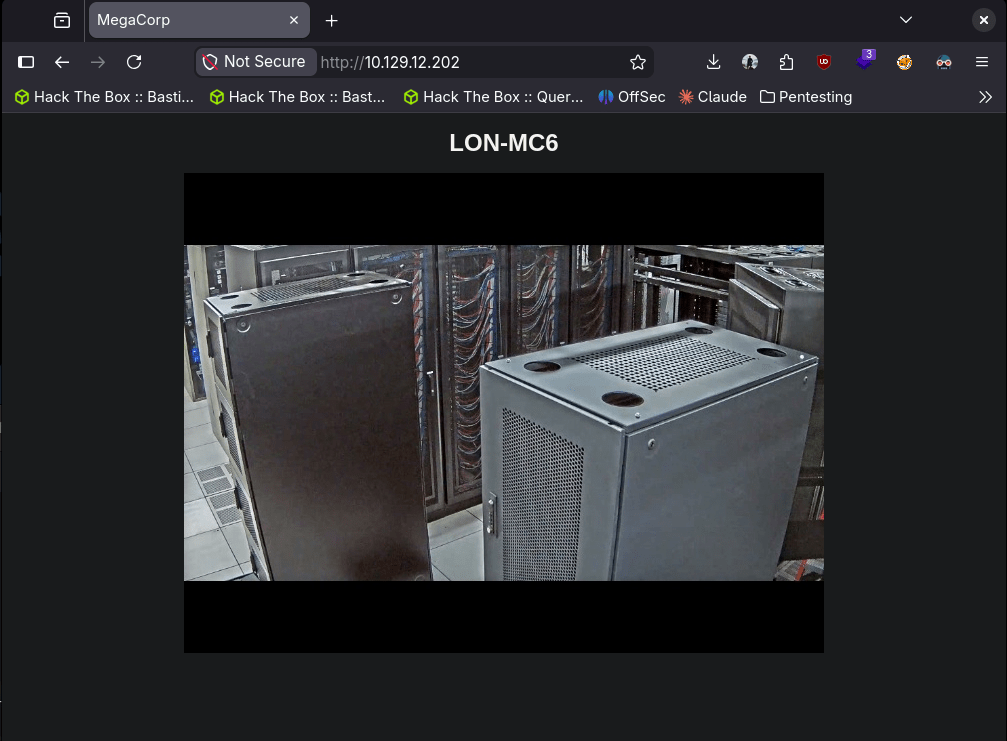Reload the current page
Viewport: 1007px width, 741px height.
134,62
